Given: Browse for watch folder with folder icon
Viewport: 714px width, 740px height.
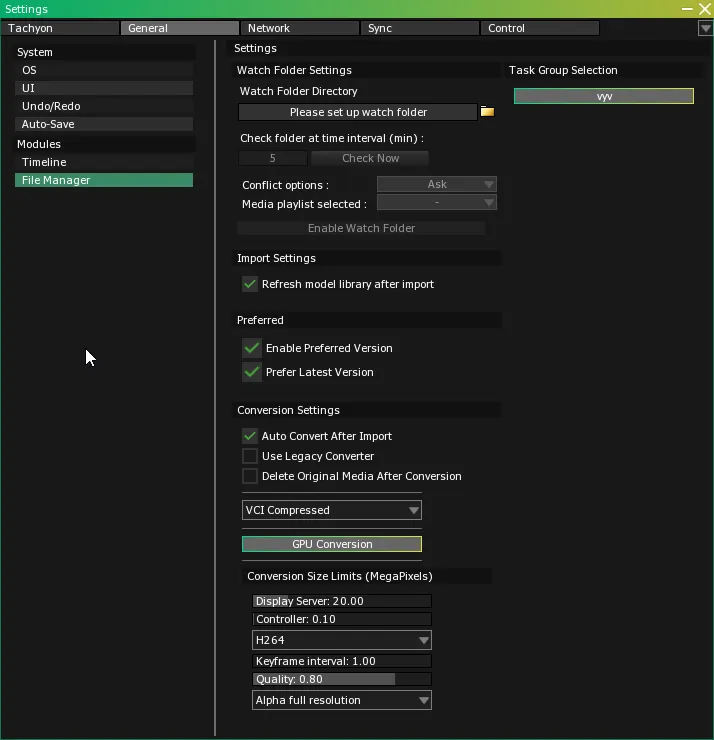Looking at the screenshot, I should click(x=487, y=112).
